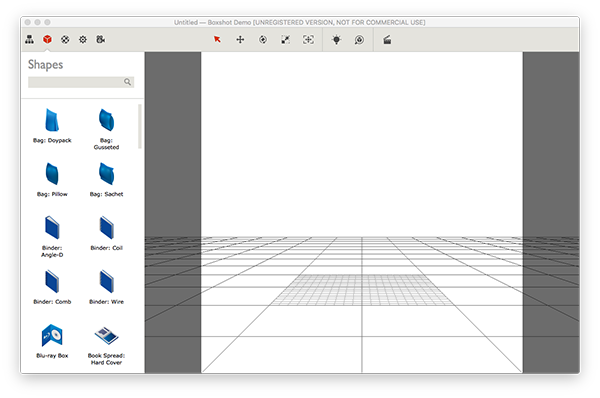This screenshot has width=600, height=398.
Task: Select the Bag: Pillow shape
Action: [x=52, y=179]
